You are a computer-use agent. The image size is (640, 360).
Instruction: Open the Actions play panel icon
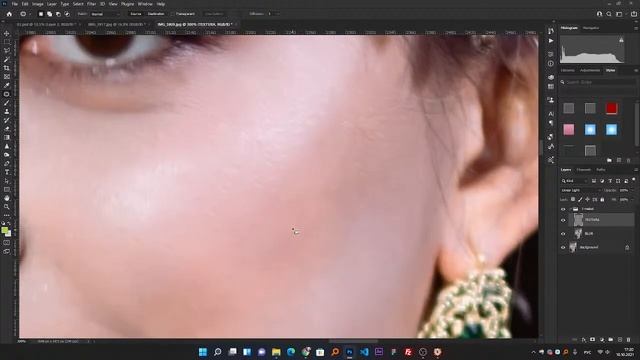pyautogui.click(x=551, y=41)
